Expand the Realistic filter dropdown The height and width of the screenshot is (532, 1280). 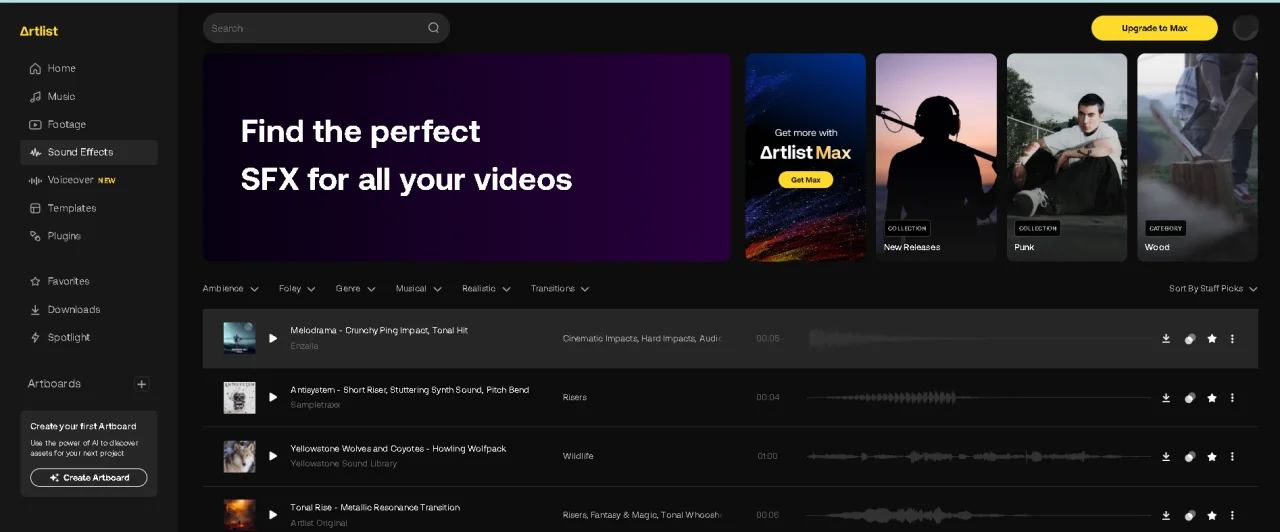487,289
